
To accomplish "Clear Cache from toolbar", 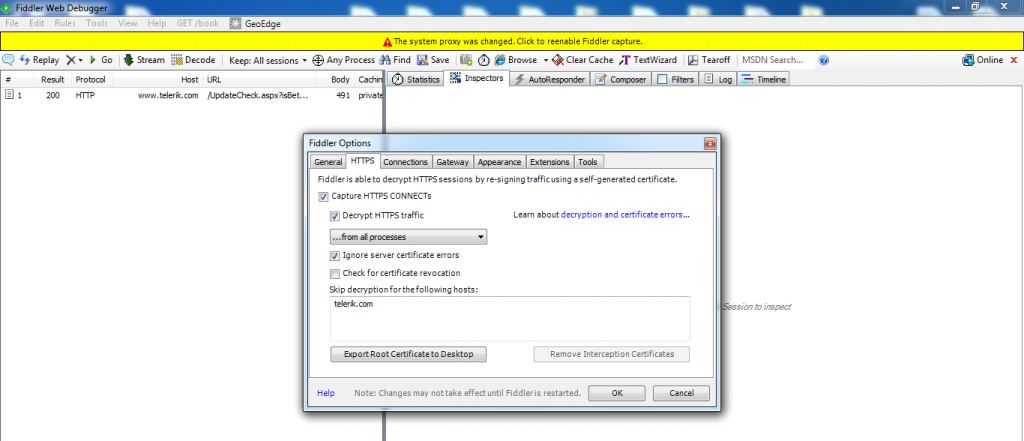I will click(x=583, y=60).
